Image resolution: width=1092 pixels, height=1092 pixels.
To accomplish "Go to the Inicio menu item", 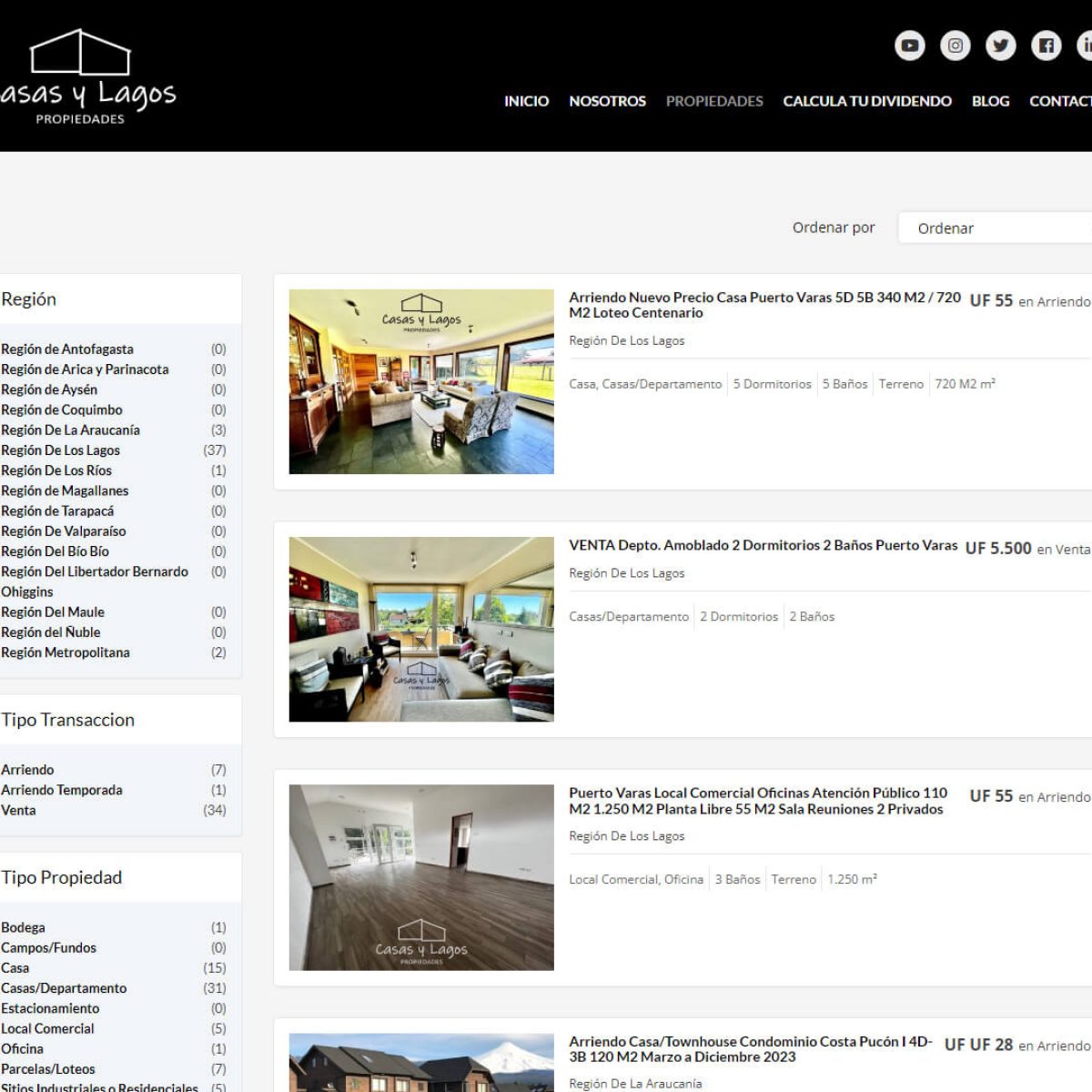I will [526, 101].
